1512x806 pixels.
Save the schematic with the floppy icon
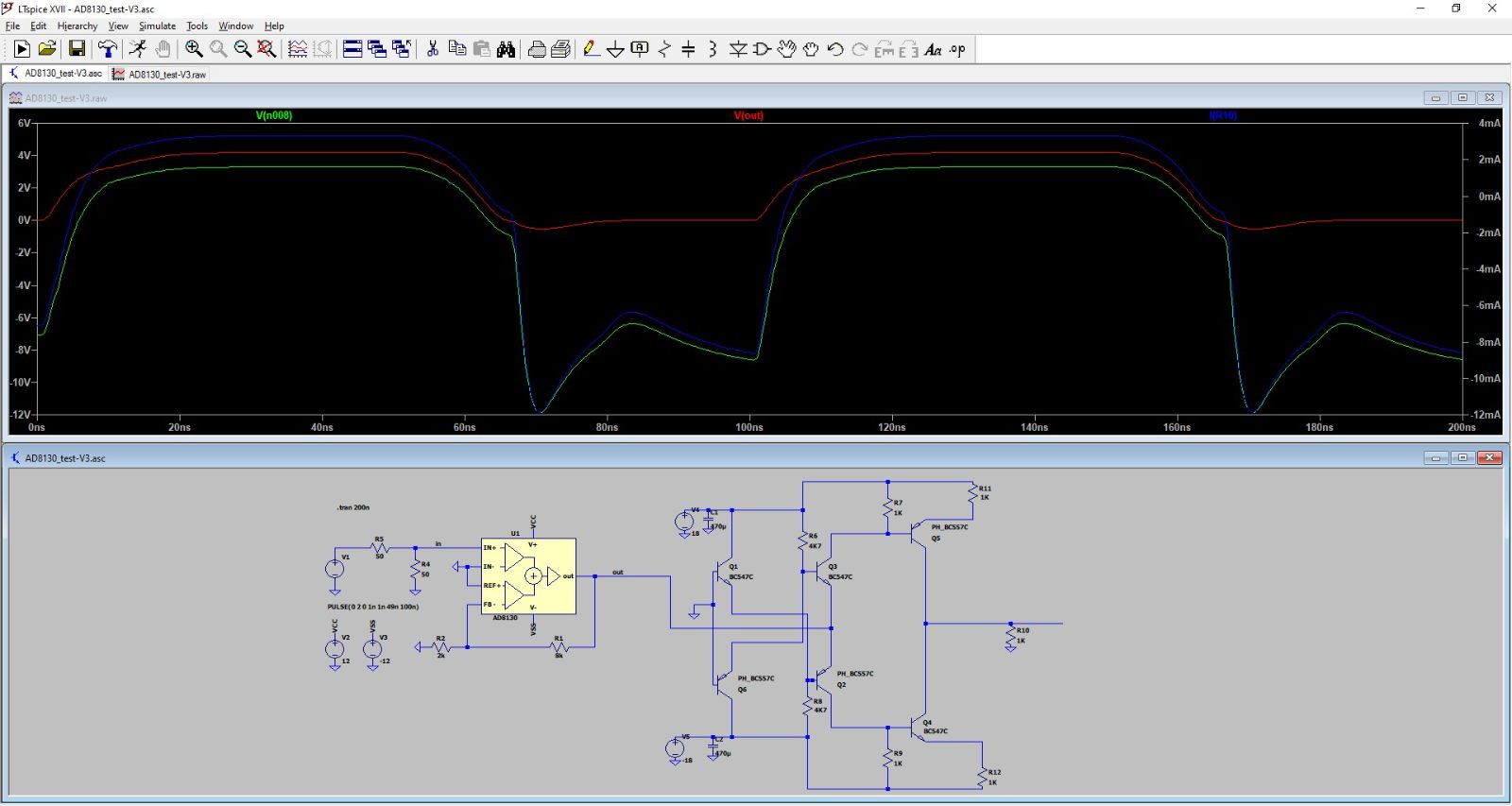(x=77, y=49)
